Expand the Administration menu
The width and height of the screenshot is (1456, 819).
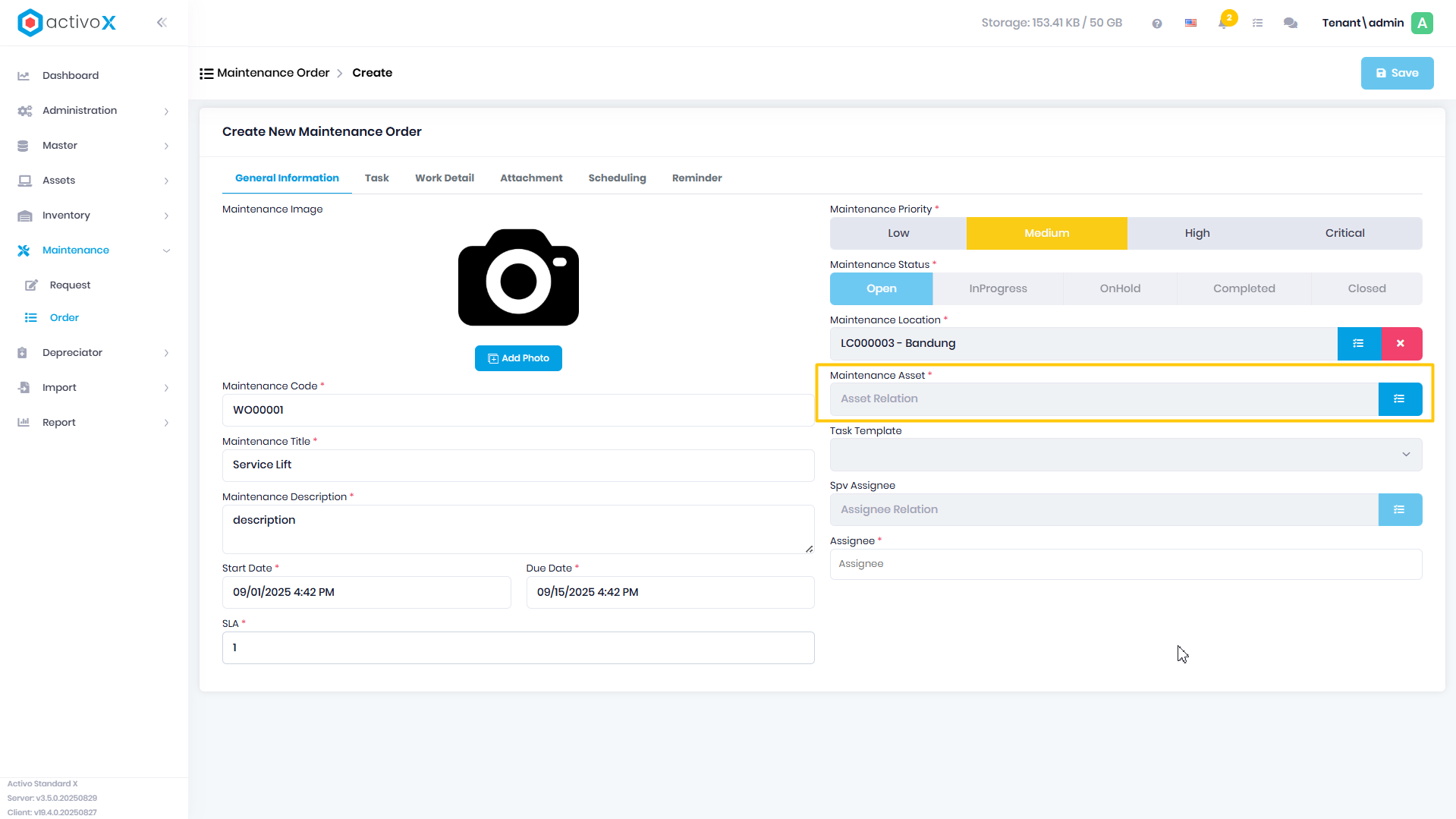pyautogui.click(x=166, y=112)
